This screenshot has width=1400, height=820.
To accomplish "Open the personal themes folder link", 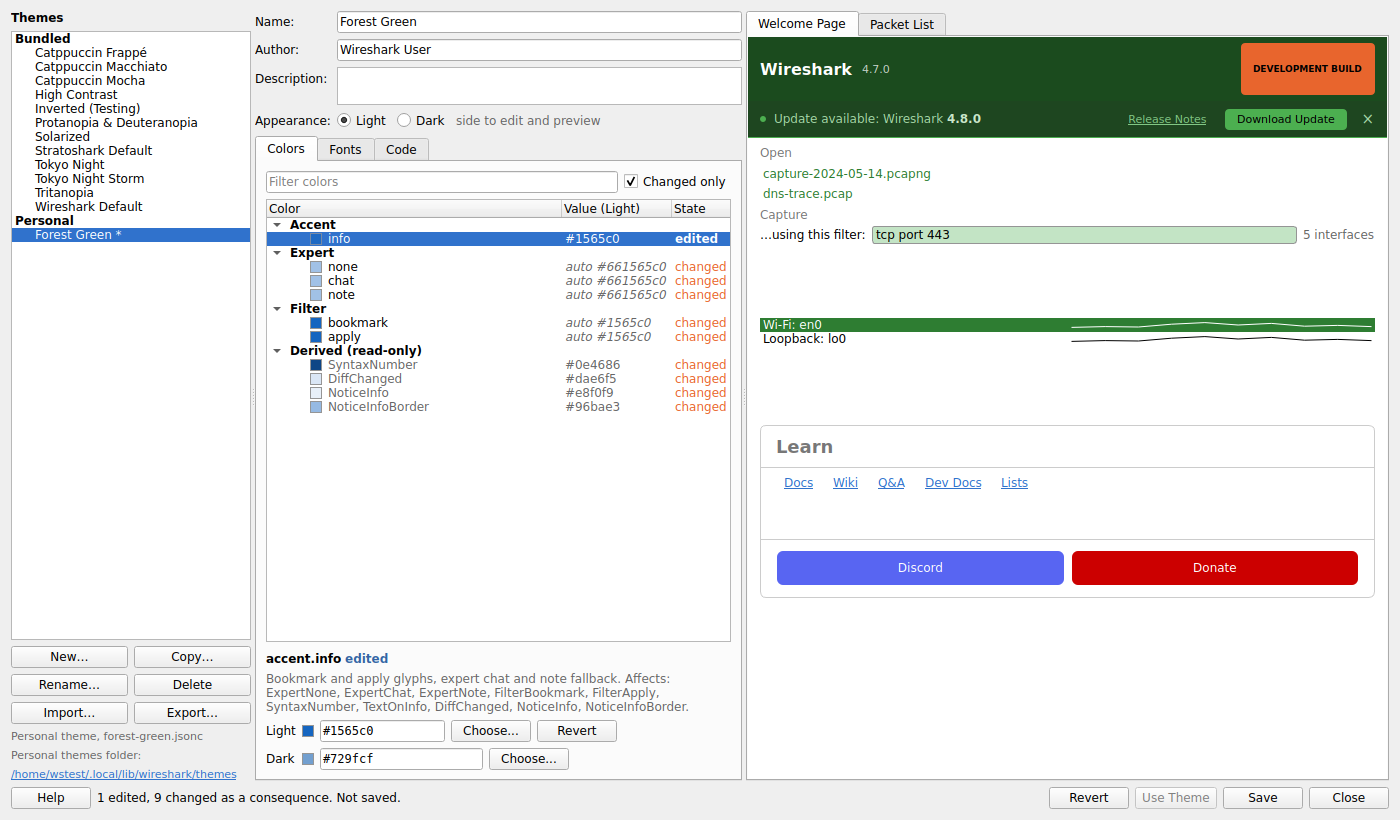I will coord(124,774).
